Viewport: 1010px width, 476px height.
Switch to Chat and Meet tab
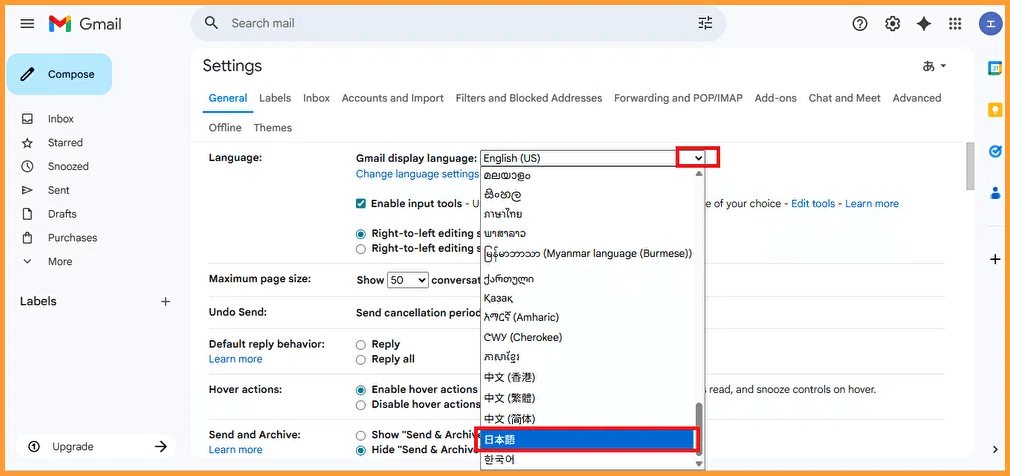pos(844,98)
